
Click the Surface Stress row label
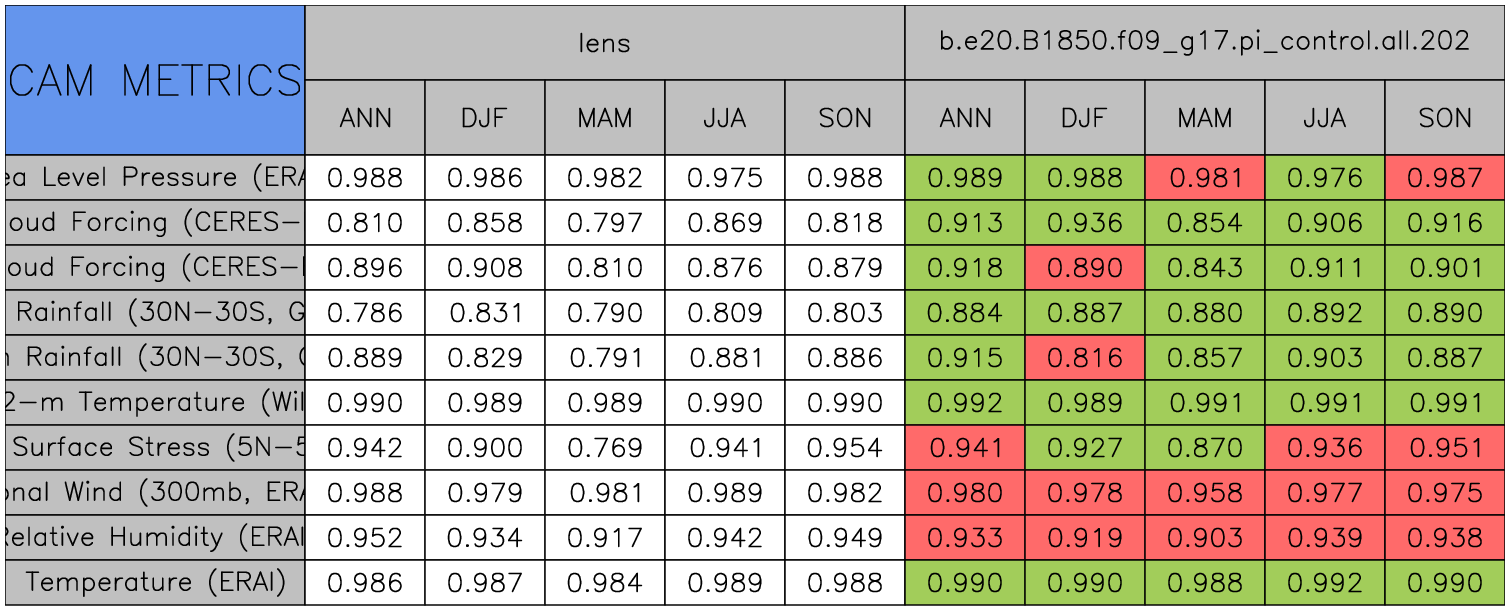click(155, 448)
